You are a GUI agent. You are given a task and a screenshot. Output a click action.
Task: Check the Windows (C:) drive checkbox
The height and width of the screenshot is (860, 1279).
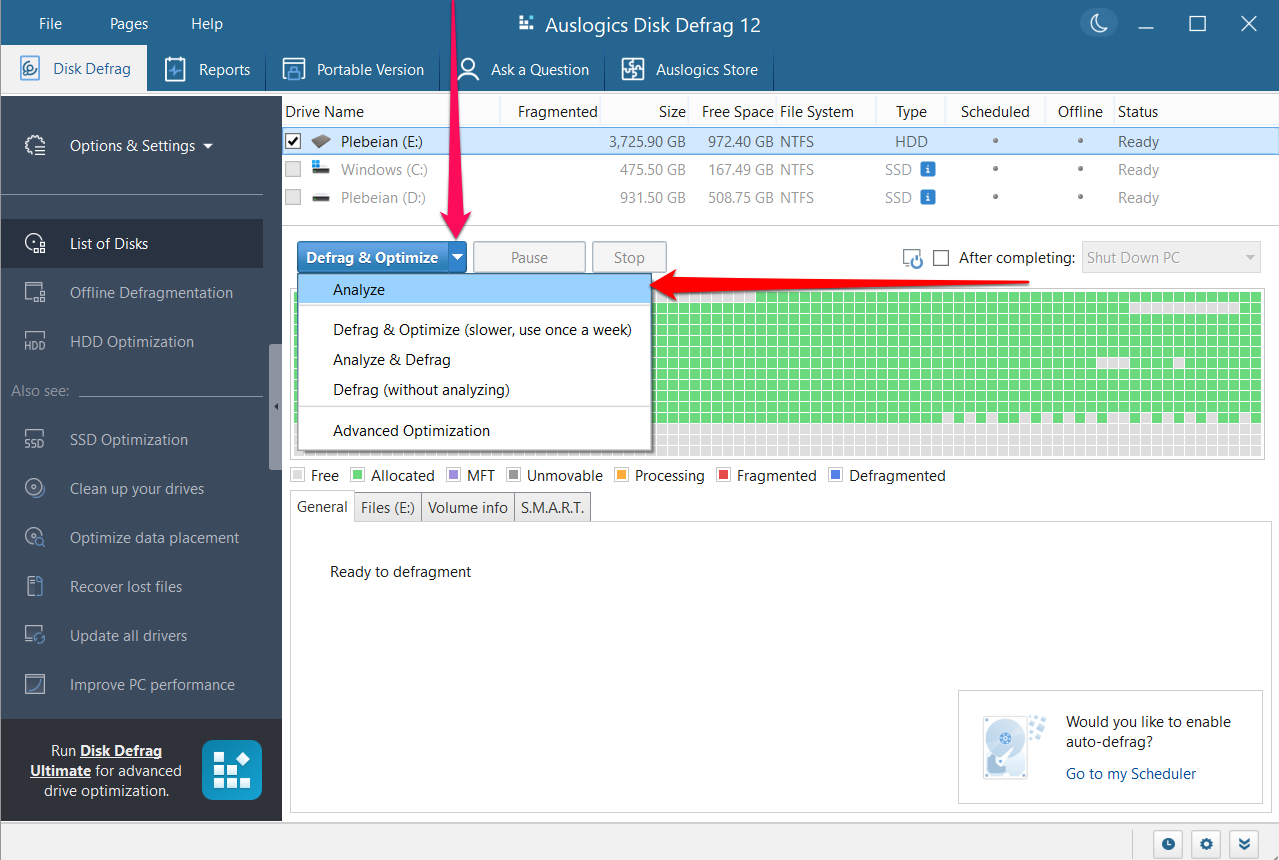[x=293, y=169]
